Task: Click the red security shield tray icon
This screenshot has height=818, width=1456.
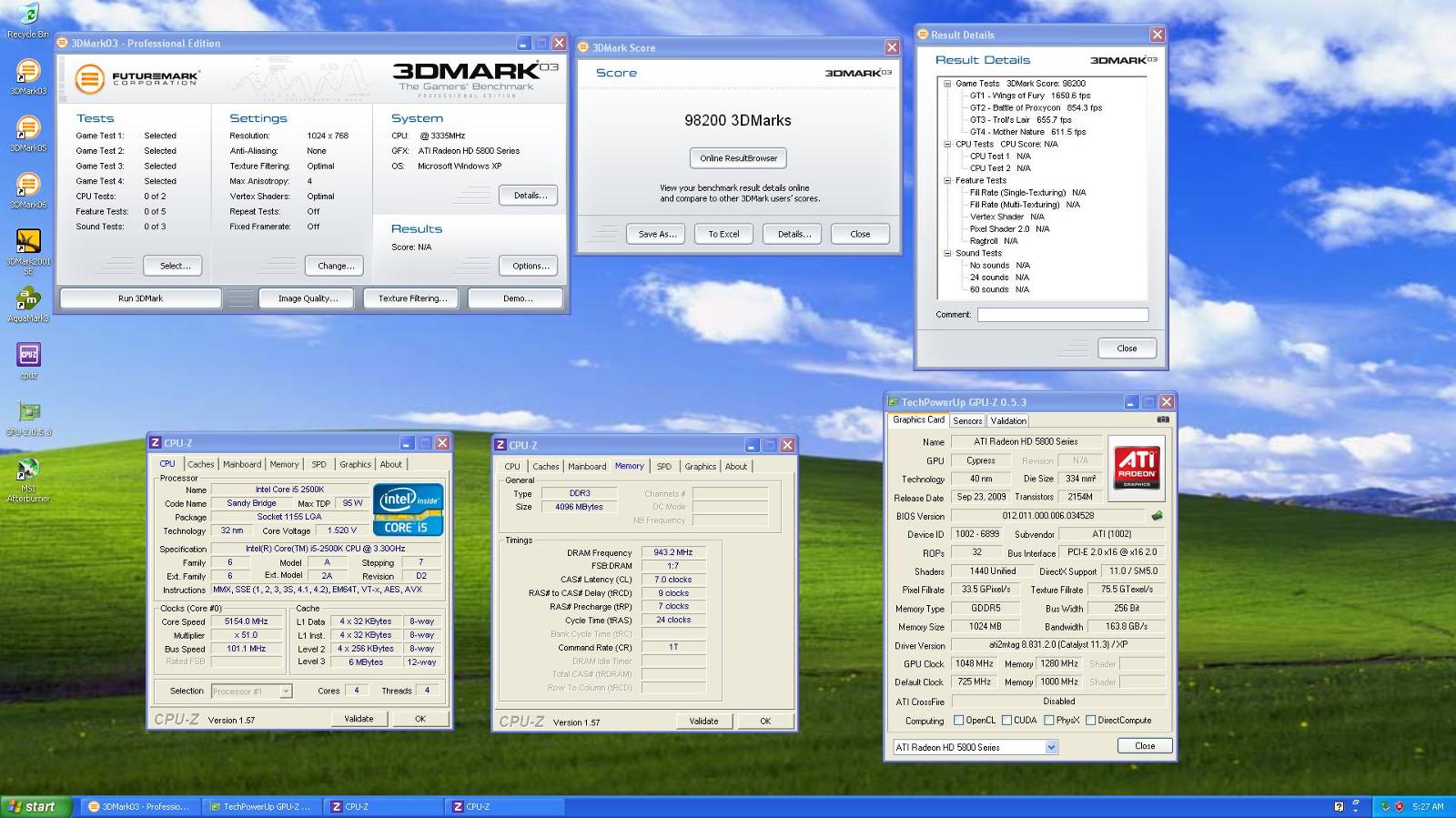Action: pyautogui.click(x=1400, y=806)
